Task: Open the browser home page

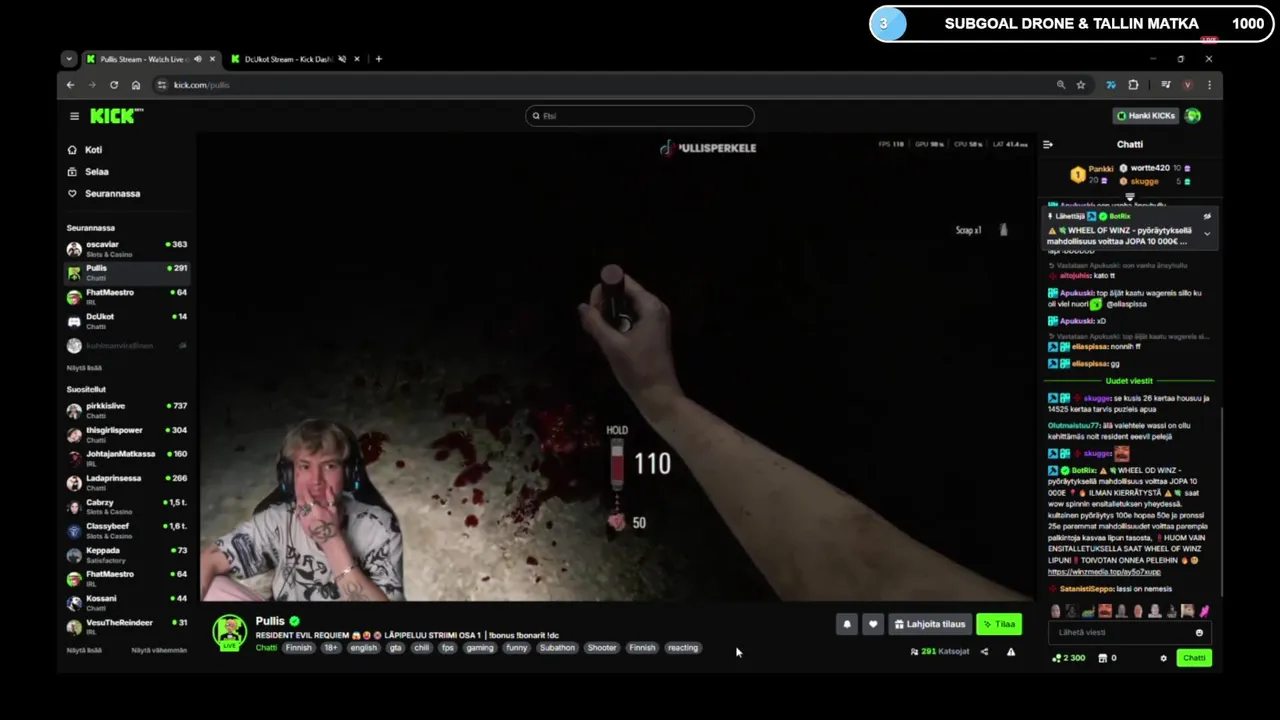Action: tap(136, 85)
